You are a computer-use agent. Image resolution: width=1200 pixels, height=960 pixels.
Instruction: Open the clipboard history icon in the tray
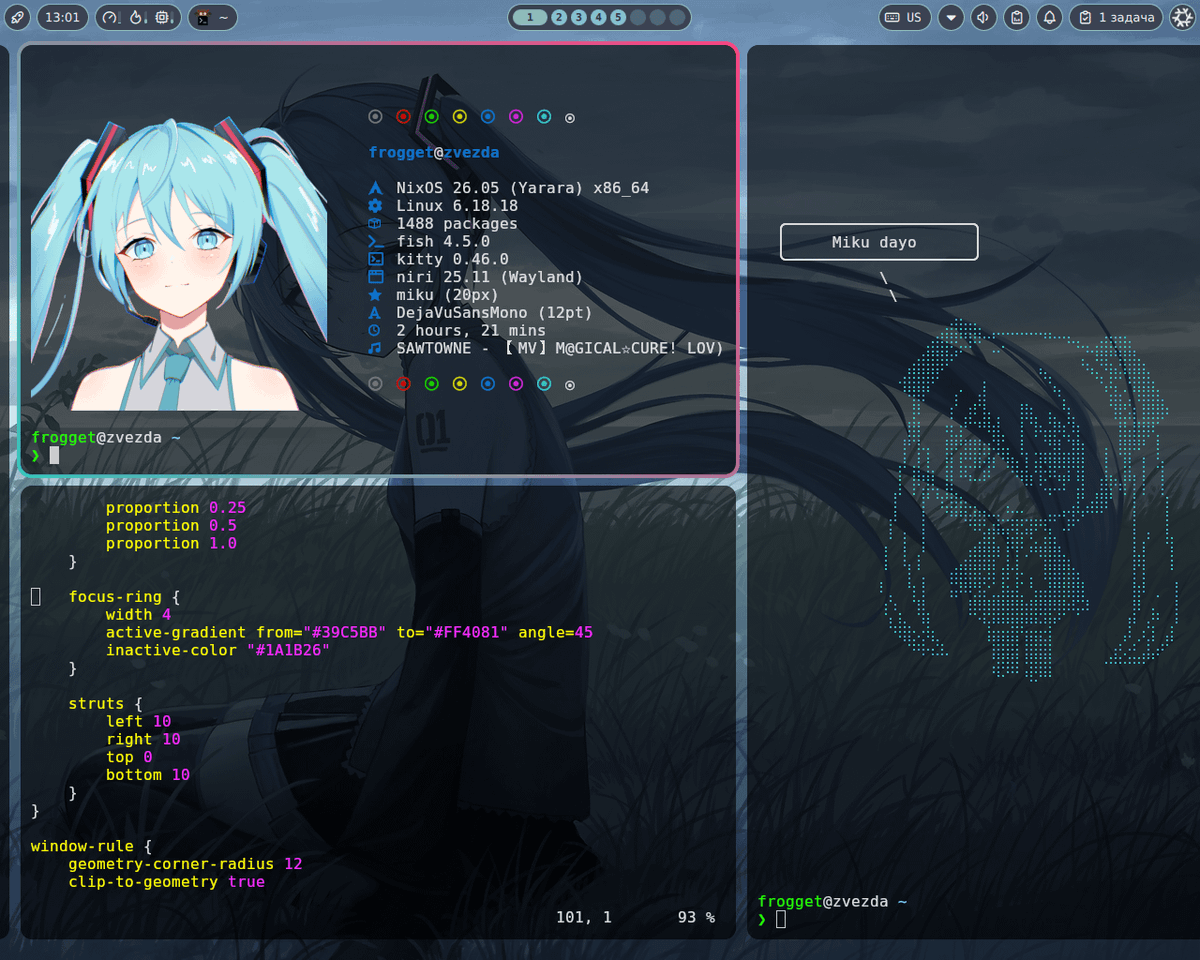(x=1016, y=17)
